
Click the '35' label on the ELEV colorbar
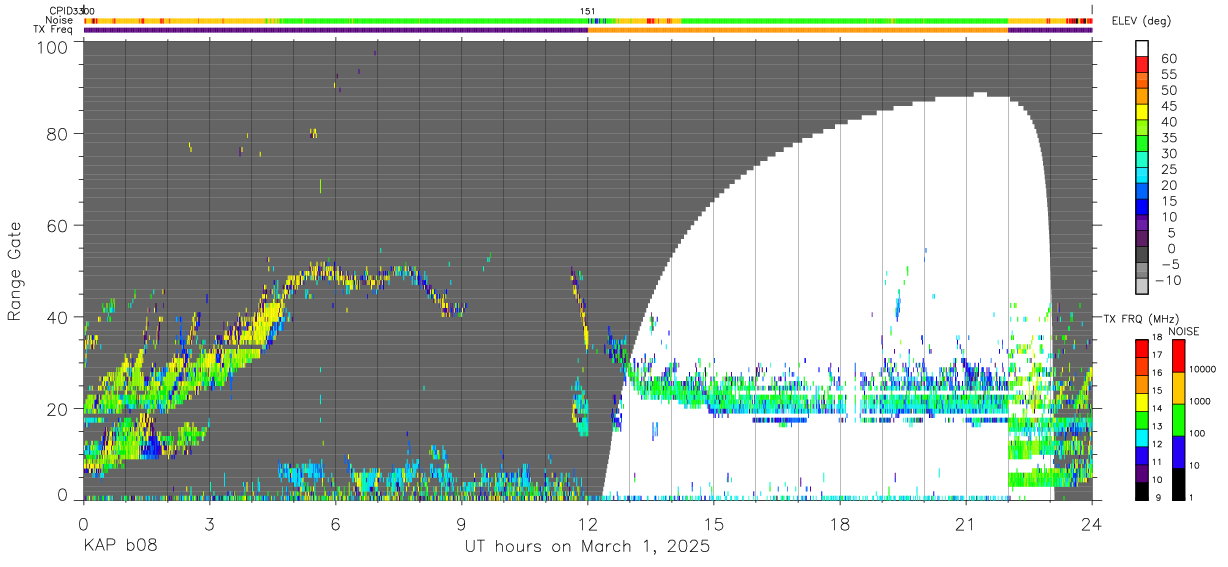point(1169,138)
